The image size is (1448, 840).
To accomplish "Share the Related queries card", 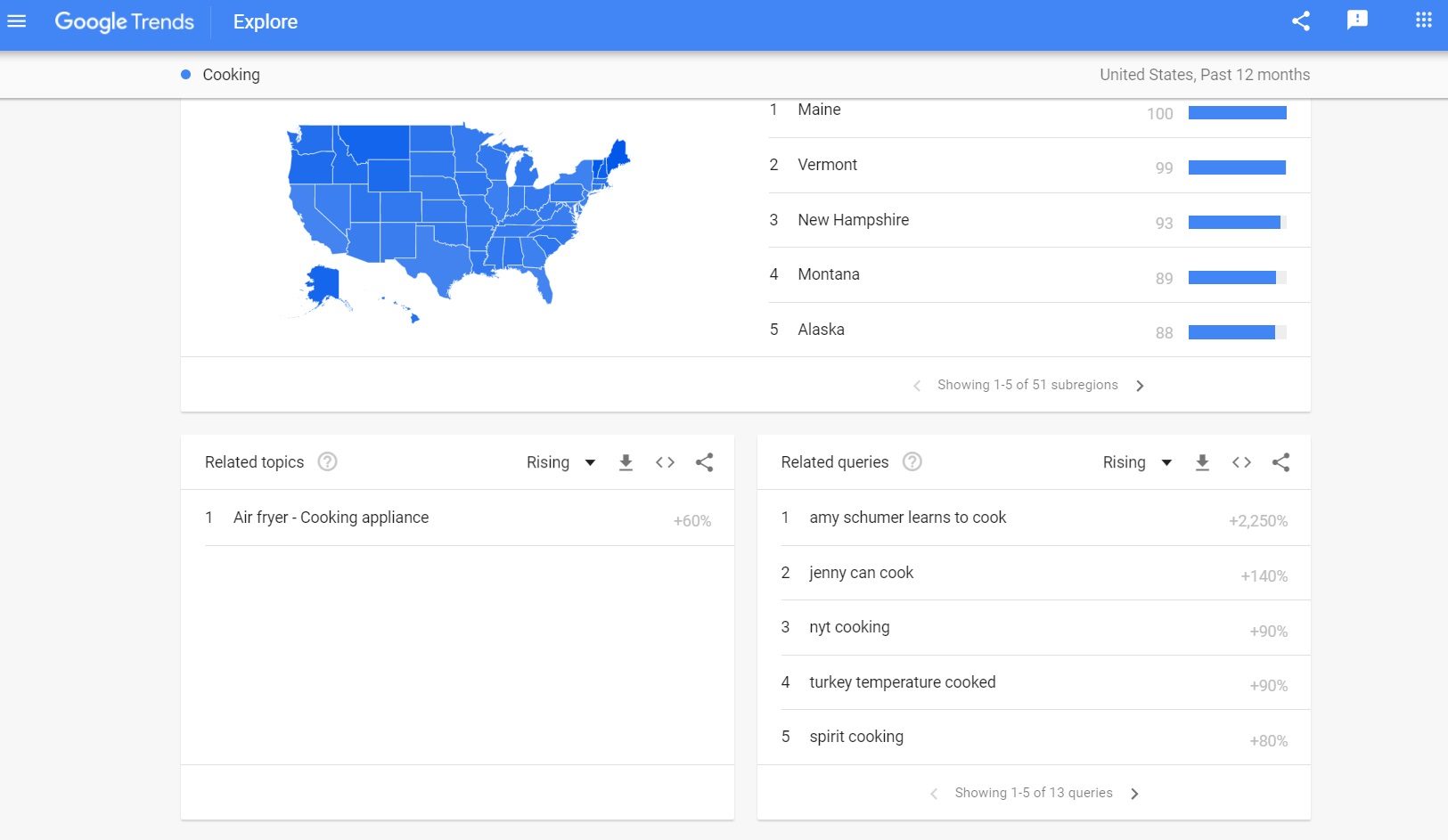I will click(x=1280, y=462).
